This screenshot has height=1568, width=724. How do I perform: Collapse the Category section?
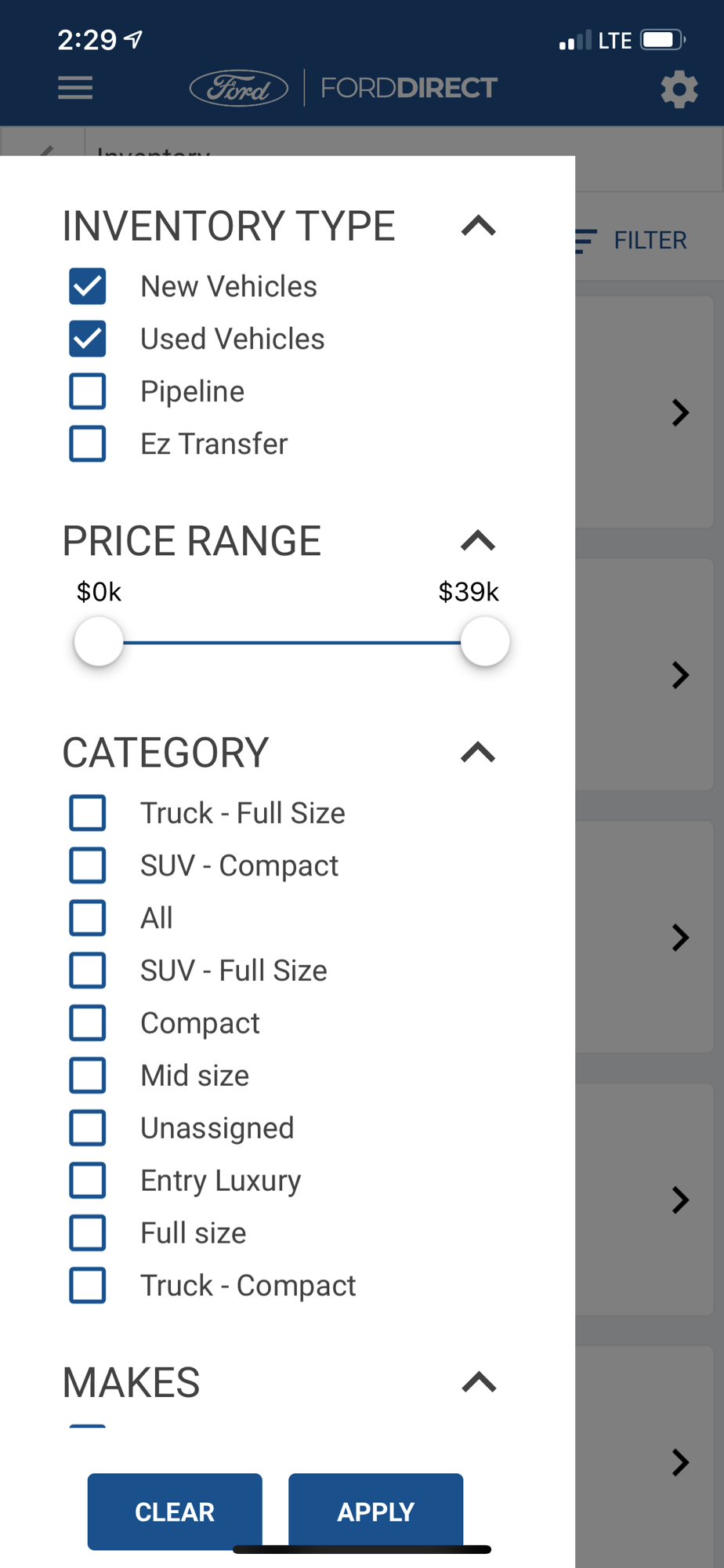point(479,753)
